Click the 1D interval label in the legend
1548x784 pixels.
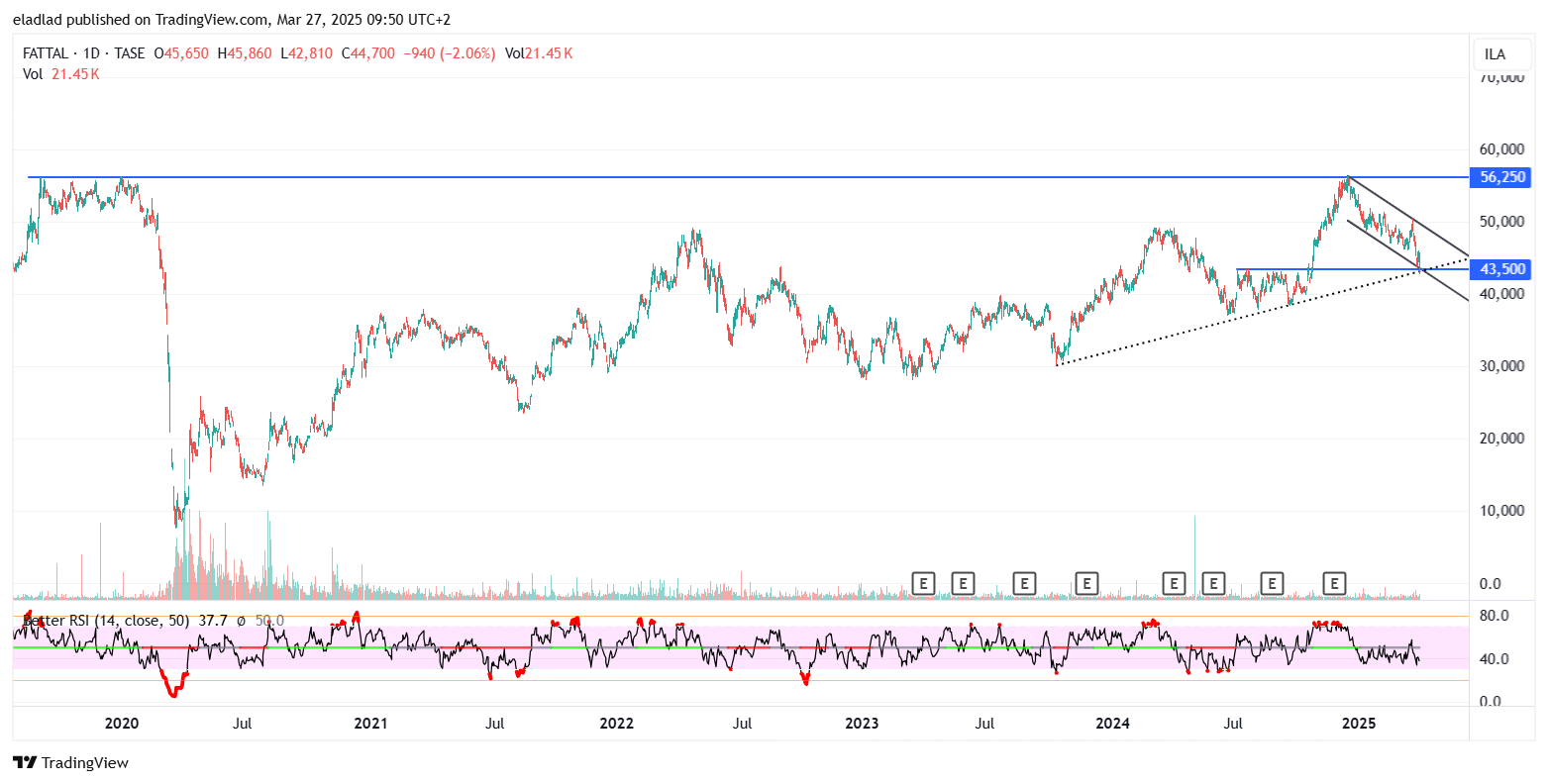point(92,53)
